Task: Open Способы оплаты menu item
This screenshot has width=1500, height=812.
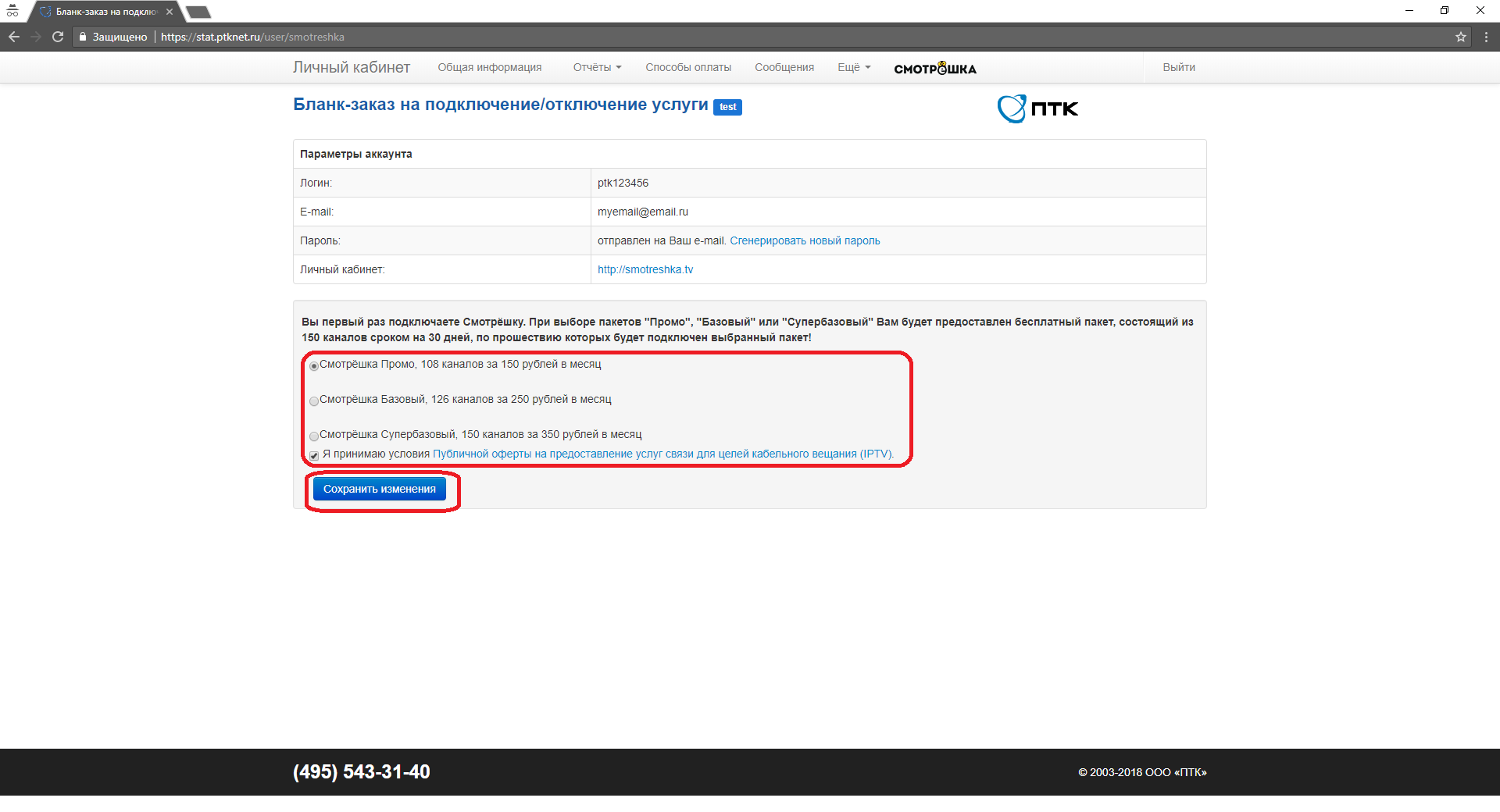Action: click(688, 67)
